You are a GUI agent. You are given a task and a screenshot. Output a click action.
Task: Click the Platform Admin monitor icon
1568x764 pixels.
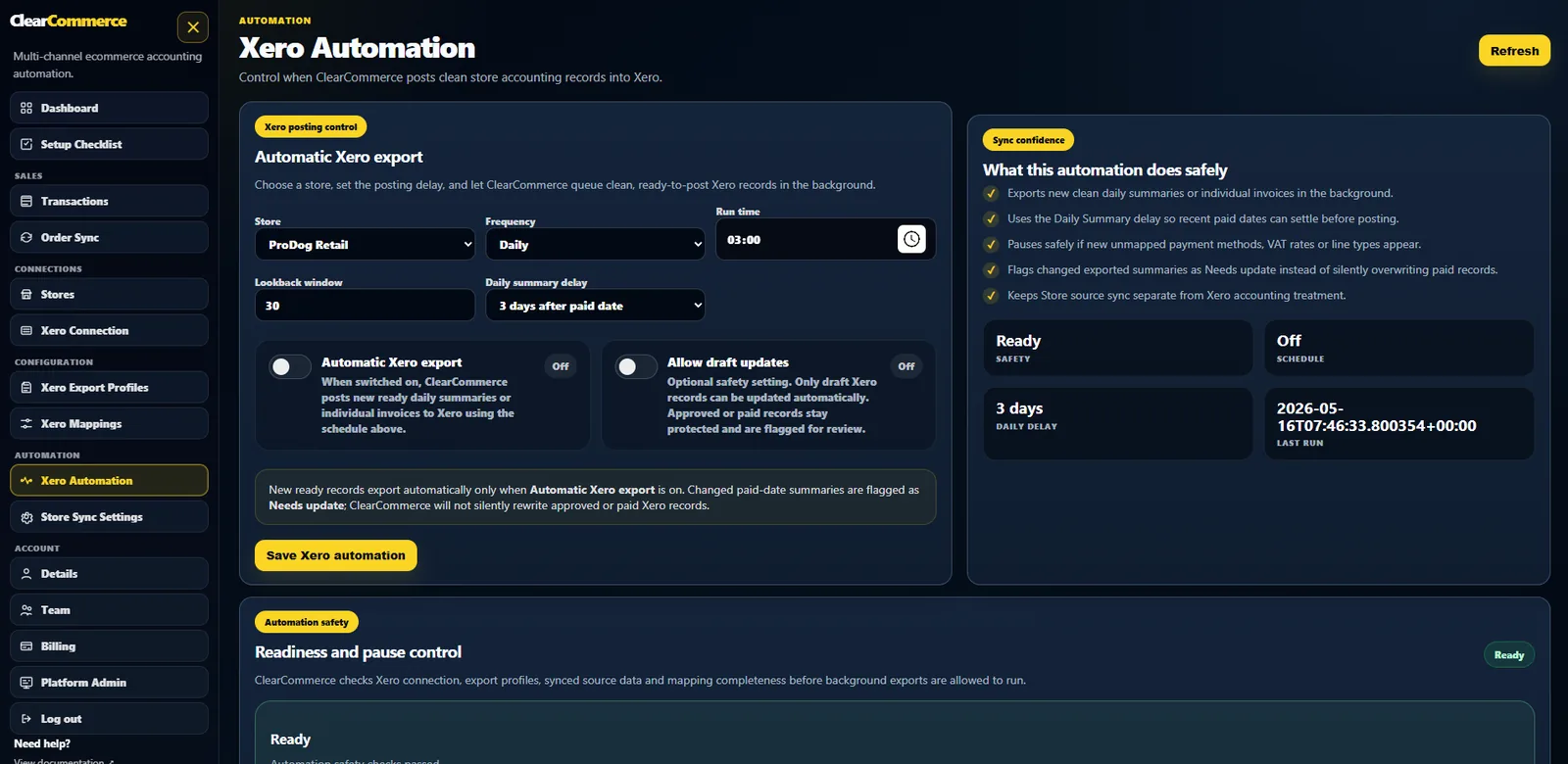(x=26, y=682)
